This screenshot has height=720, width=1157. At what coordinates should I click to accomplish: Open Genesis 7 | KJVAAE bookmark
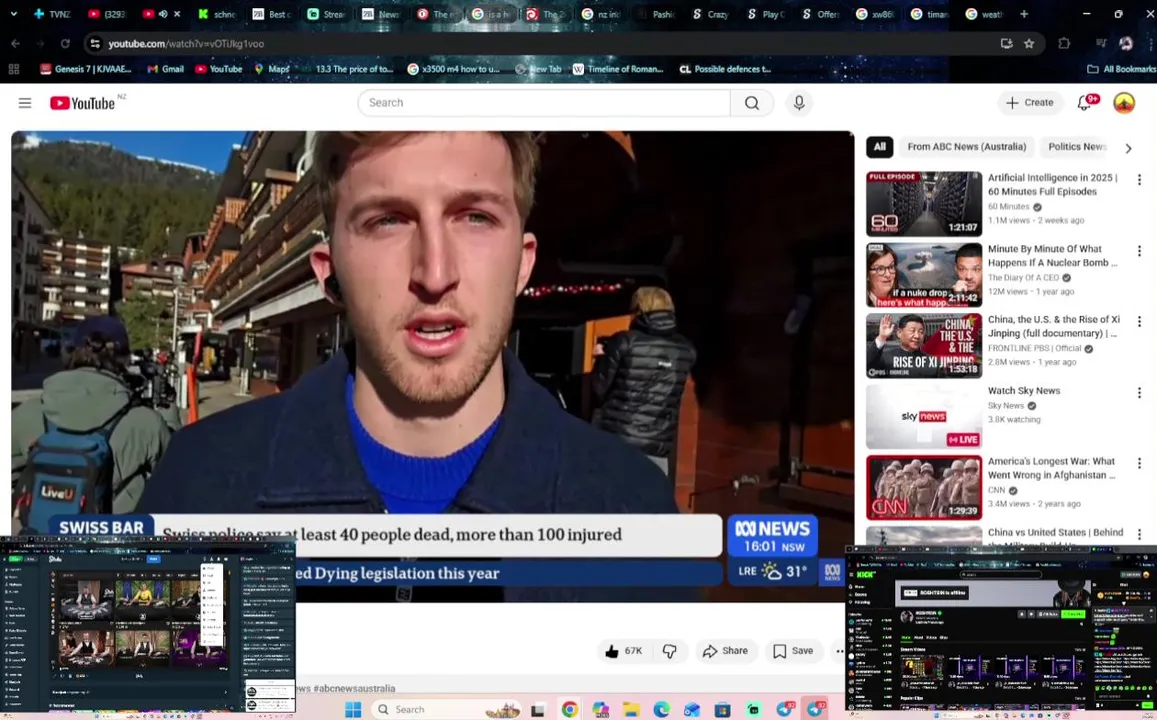coord(86,69)
